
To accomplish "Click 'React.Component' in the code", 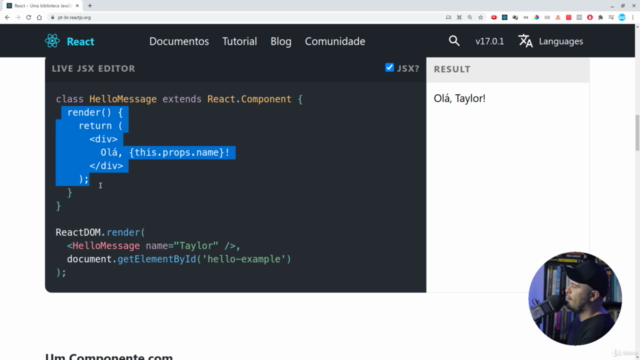I will [x=249, y=99].
